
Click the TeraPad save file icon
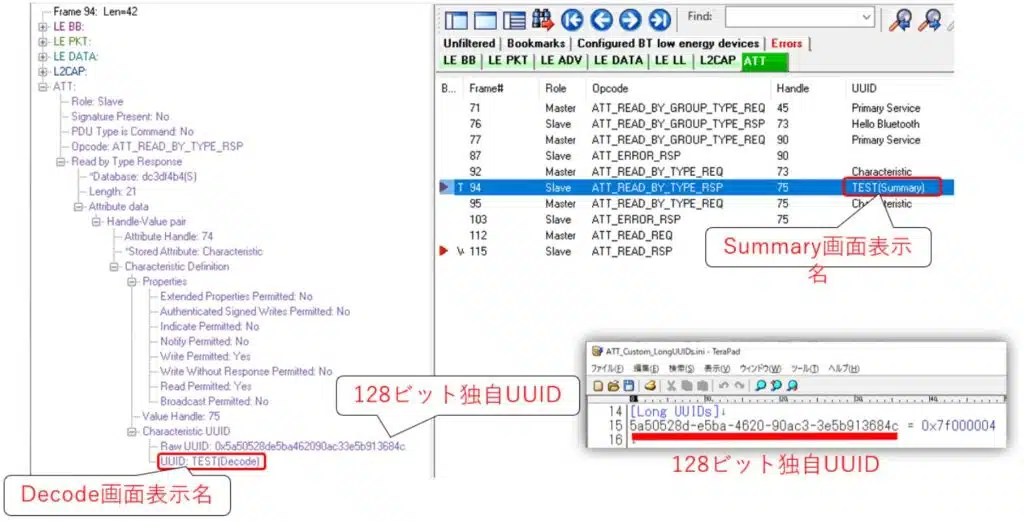click(x=629, y=385)
